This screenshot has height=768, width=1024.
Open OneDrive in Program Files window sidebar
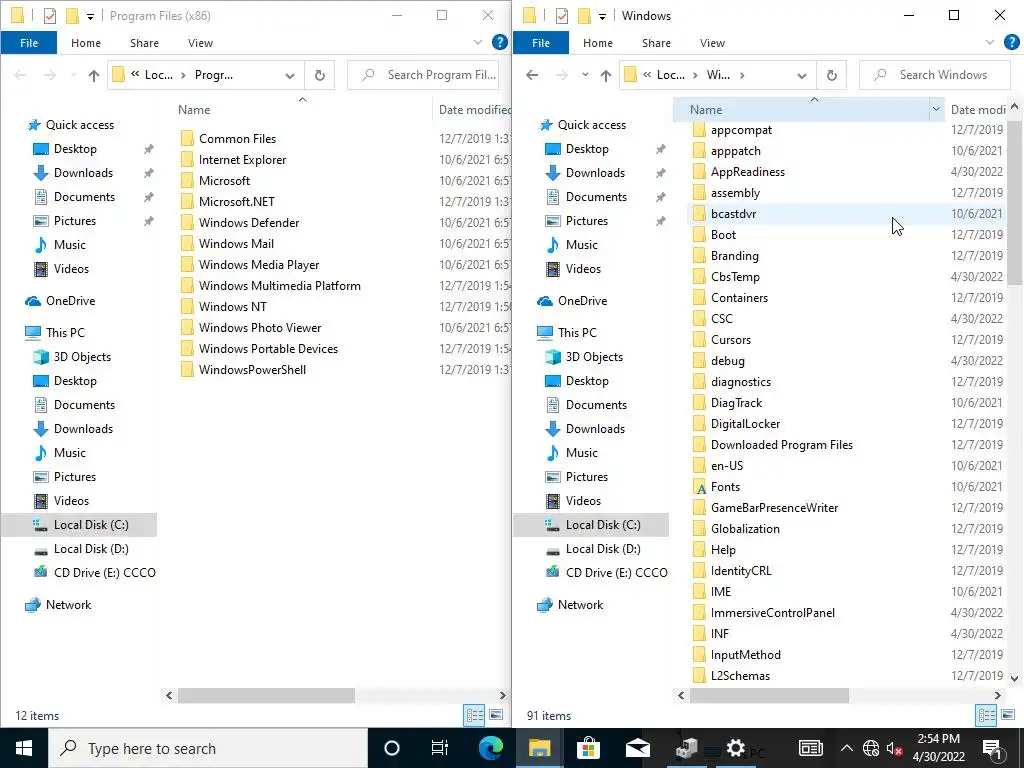pos(70,300)
